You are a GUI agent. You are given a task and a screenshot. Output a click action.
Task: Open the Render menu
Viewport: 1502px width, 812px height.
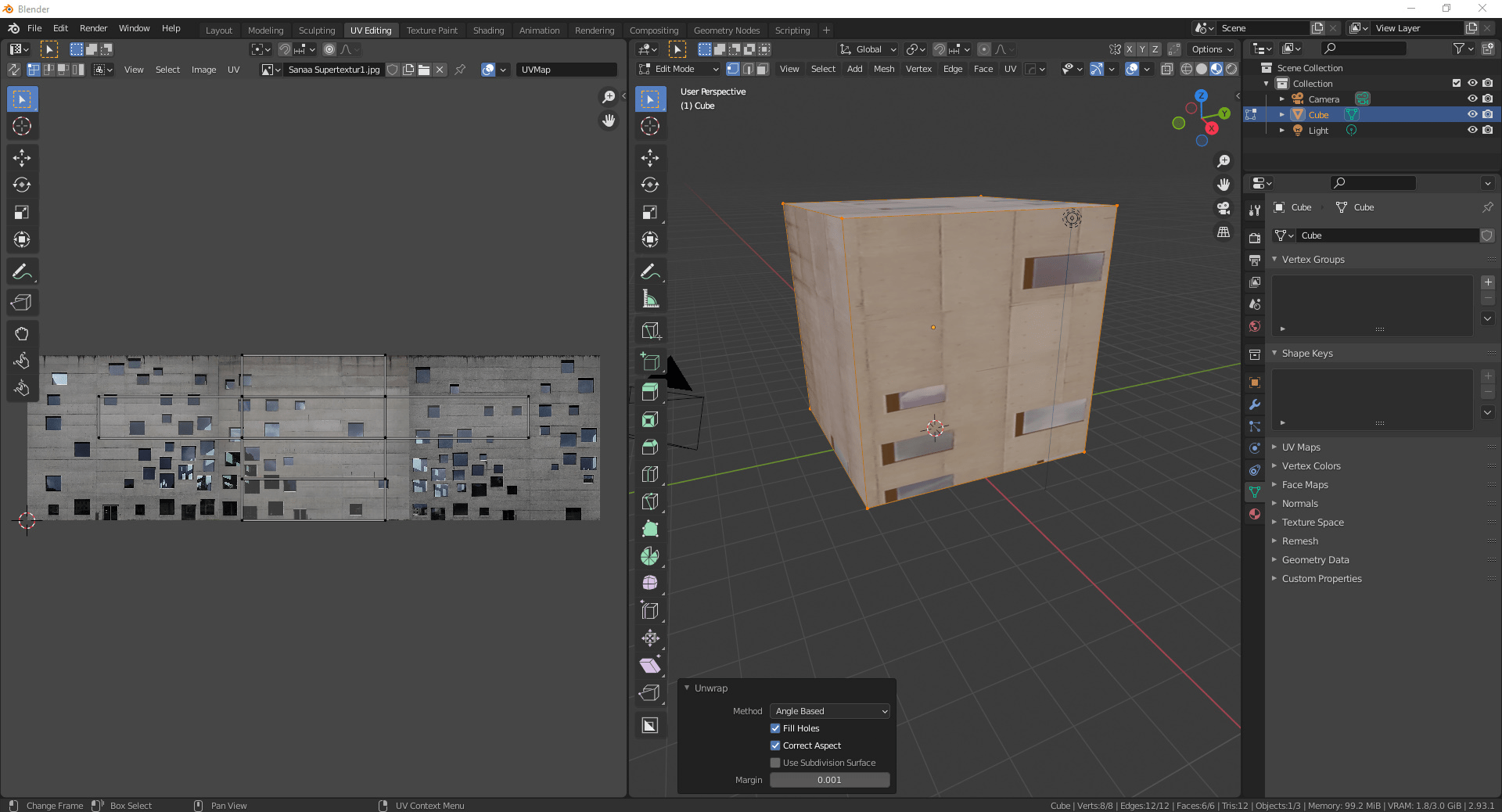click(93, 28)
